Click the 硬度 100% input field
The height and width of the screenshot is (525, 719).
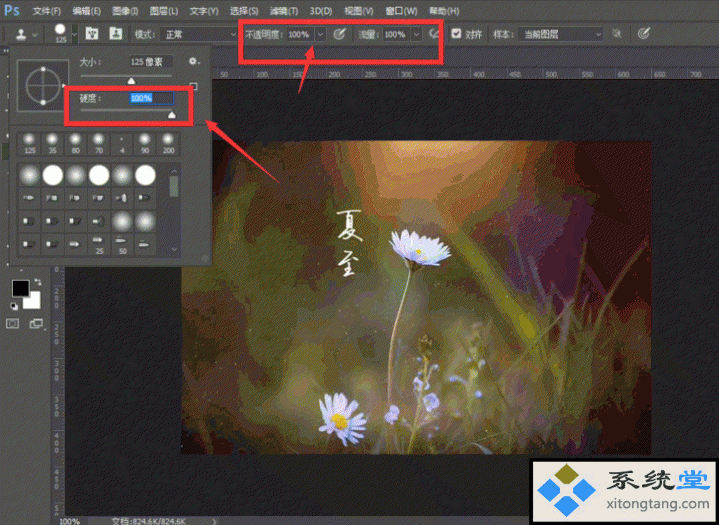point(151,98)
